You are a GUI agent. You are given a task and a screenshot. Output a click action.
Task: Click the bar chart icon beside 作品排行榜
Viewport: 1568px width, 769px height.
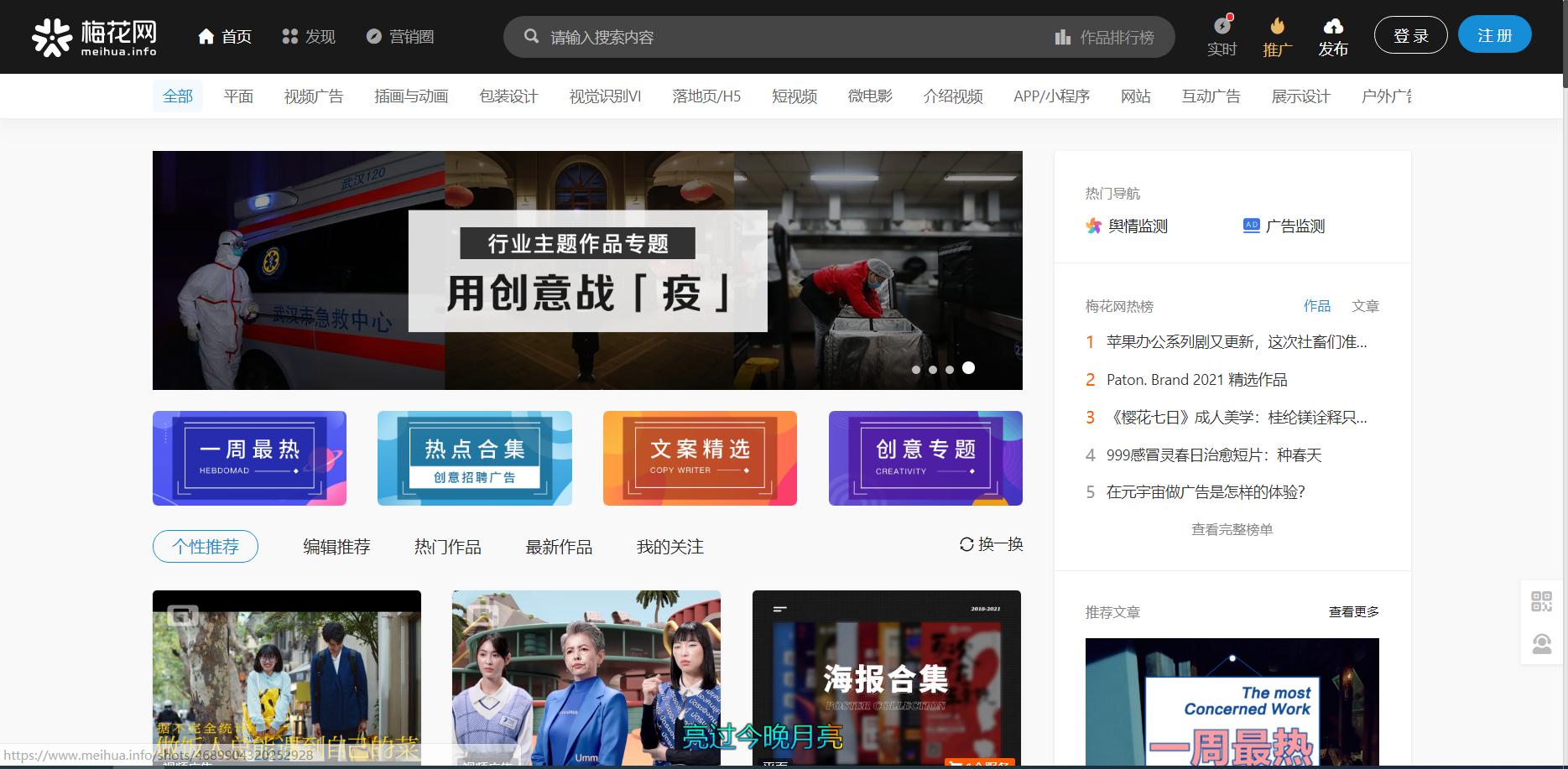coord(1062,37)
